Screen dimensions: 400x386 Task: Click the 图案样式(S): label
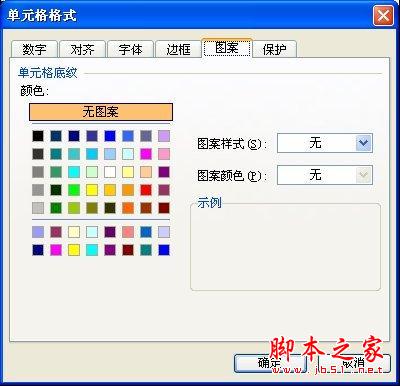click(x=232, y=144)
